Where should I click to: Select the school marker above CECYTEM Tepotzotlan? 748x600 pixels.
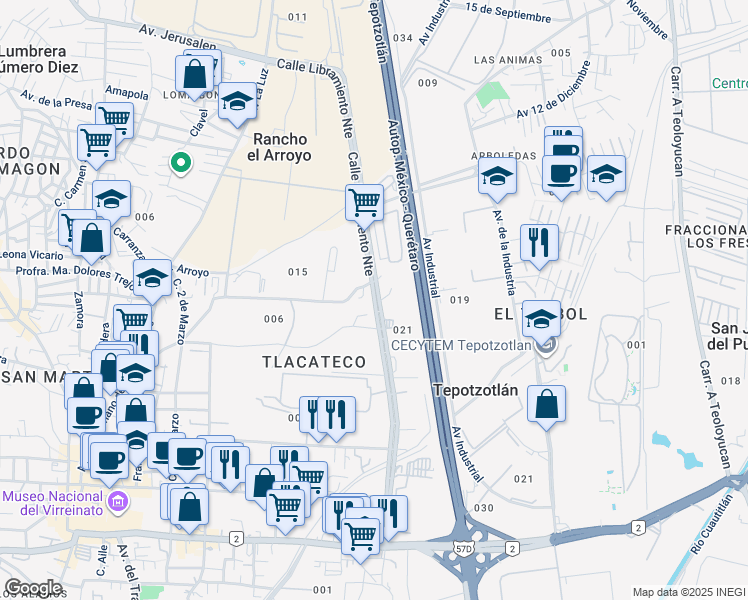coord(541,322)
